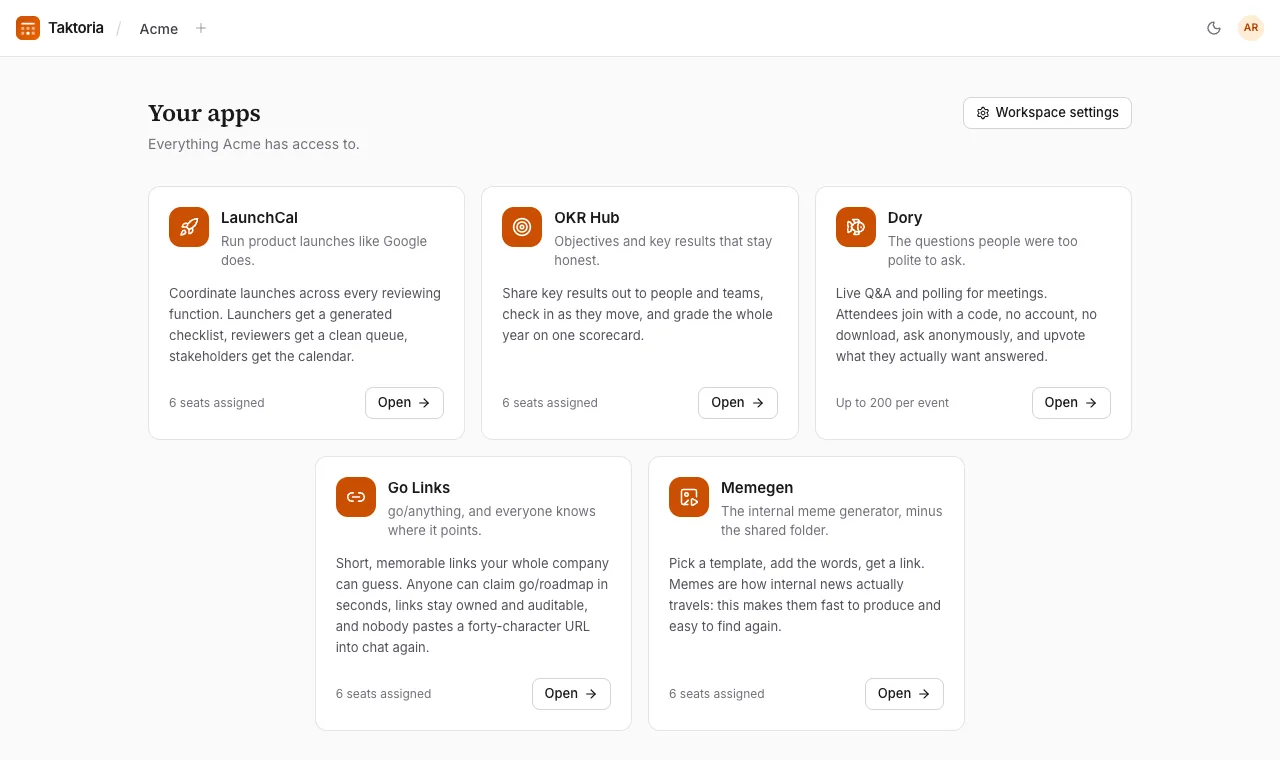Click the Go Links card title
Viewport: 1280px width, 760px height.
(x=419, y=488)
